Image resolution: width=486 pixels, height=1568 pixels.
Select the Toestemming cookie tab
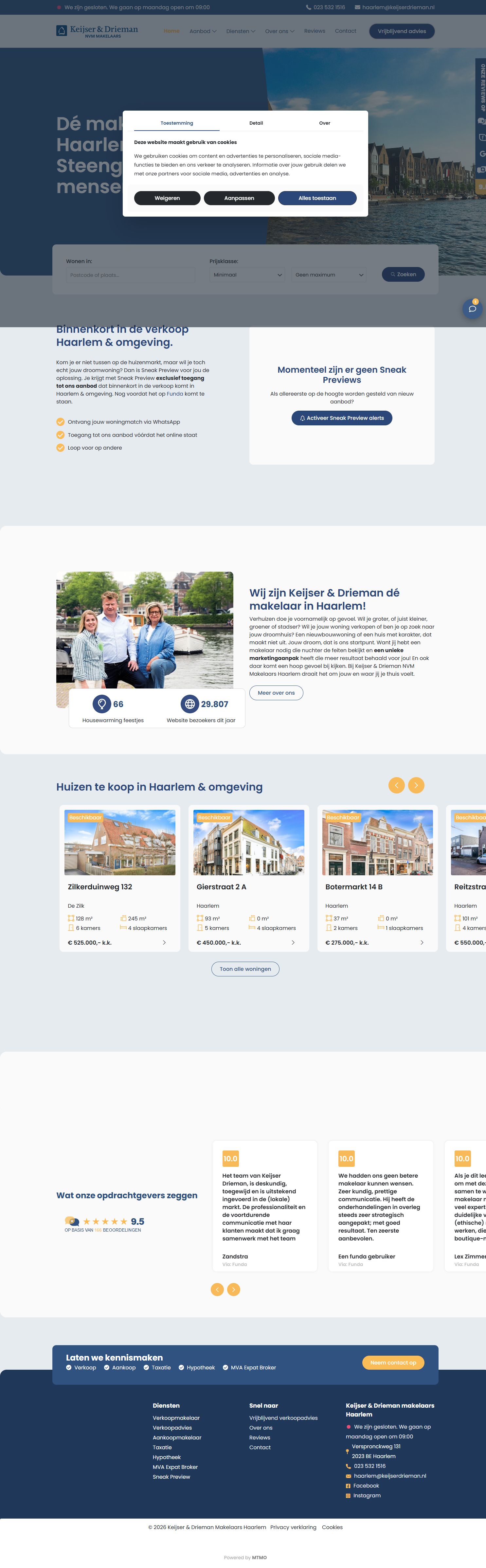click(x=177, y=123)
